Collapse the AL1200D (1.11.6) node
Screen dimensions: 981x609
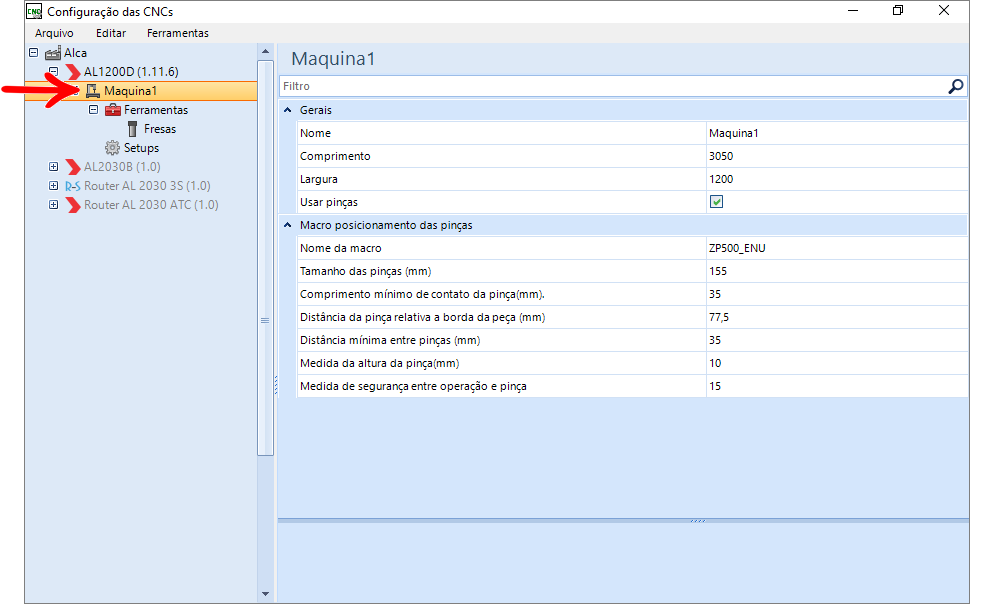54,71
